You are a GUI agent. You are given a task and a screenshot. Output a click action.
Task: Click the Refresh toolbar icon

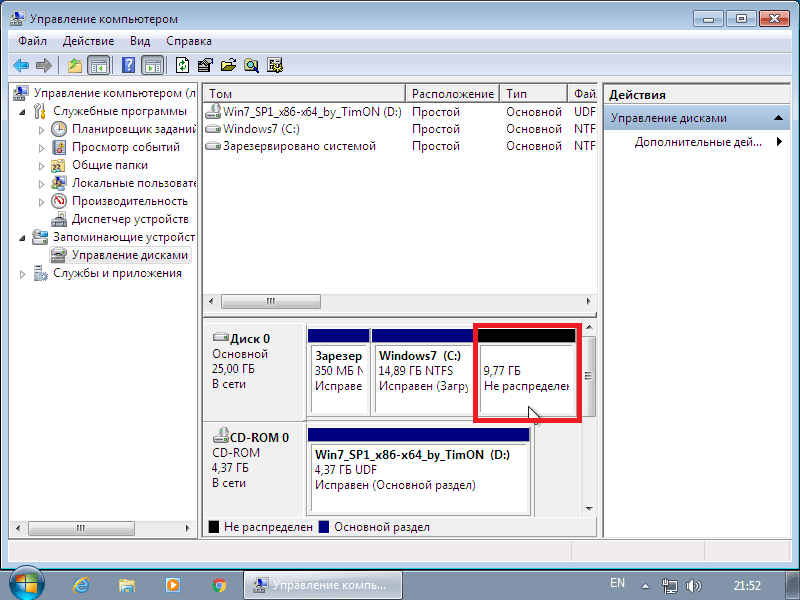[182, 65]
